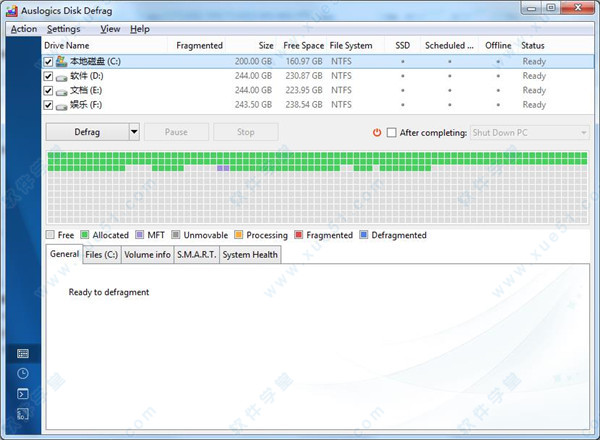Click the drive icon for 文档 (E:)
This screenshot has width=600, height=440.
coord(61,92)
